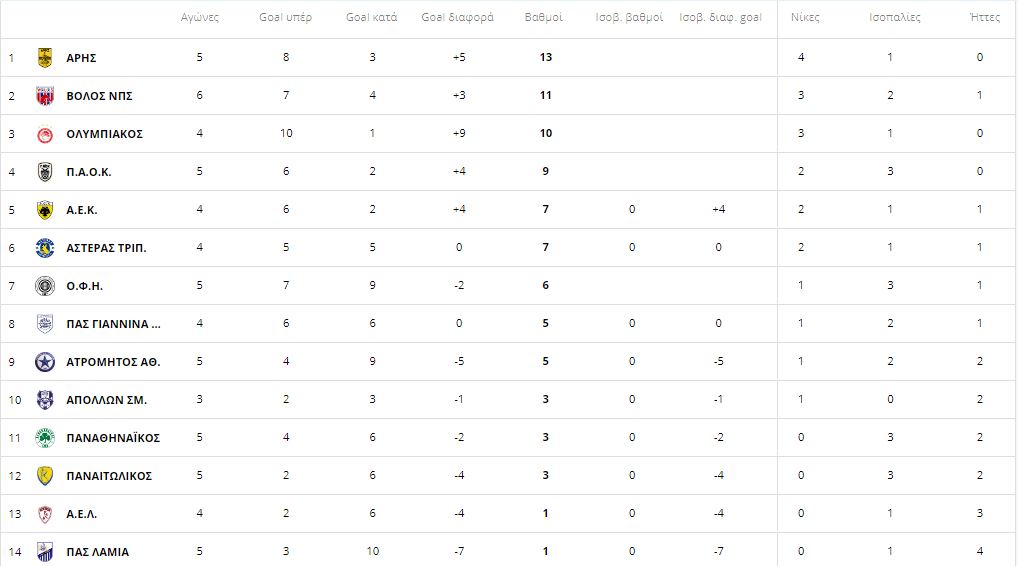
Task: Click the Α.Ε.Κ. yellow eagle crest
Action: 45,210
